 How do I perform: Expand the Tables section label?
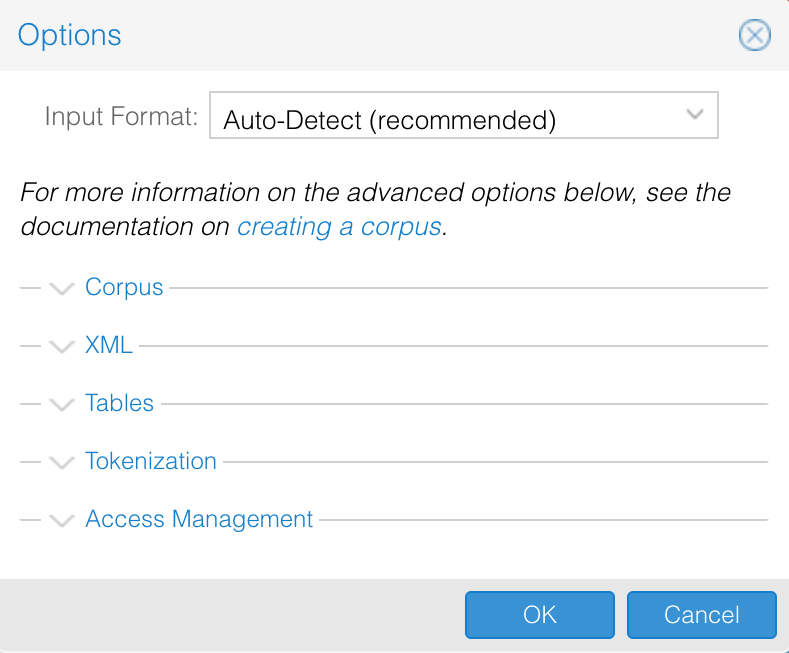pyautogui.click(x=119, y=403)
